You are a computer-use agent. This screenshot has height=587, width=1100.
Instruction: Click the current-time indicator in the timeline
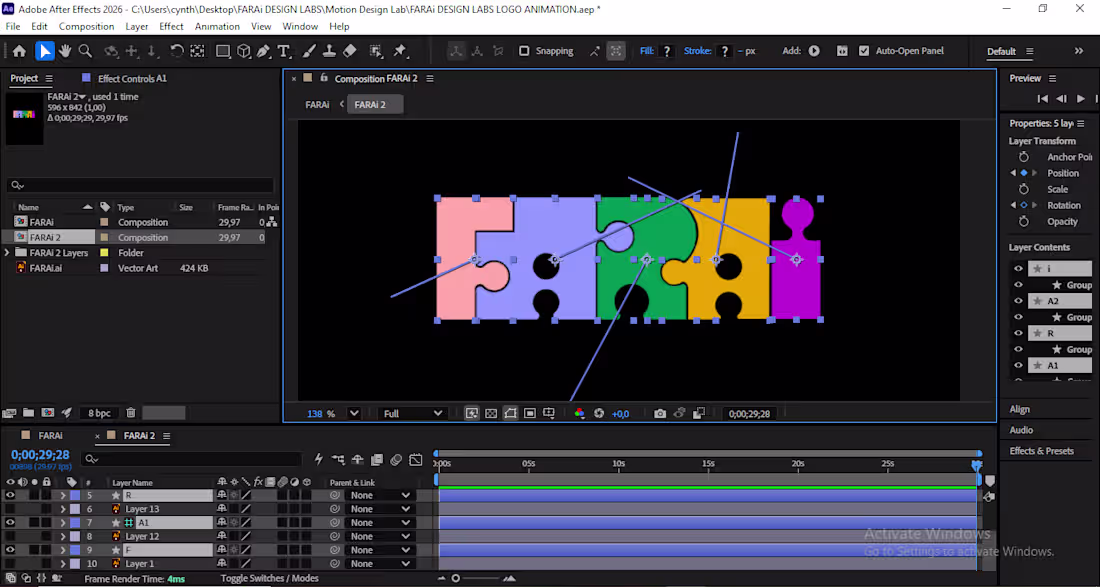pos(977,465)
